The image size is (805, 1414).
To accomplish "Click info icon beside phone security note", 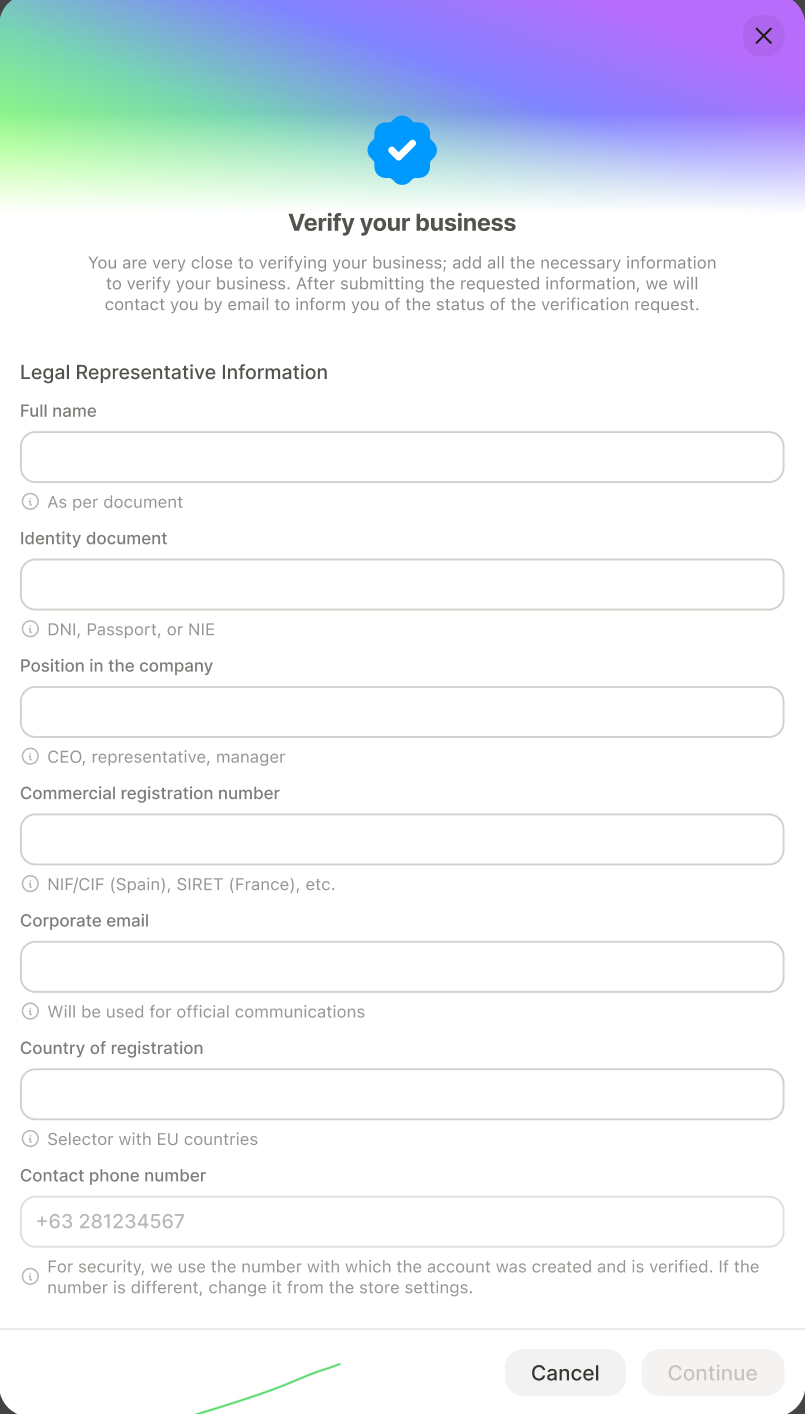I will (x=30, y=1277).
